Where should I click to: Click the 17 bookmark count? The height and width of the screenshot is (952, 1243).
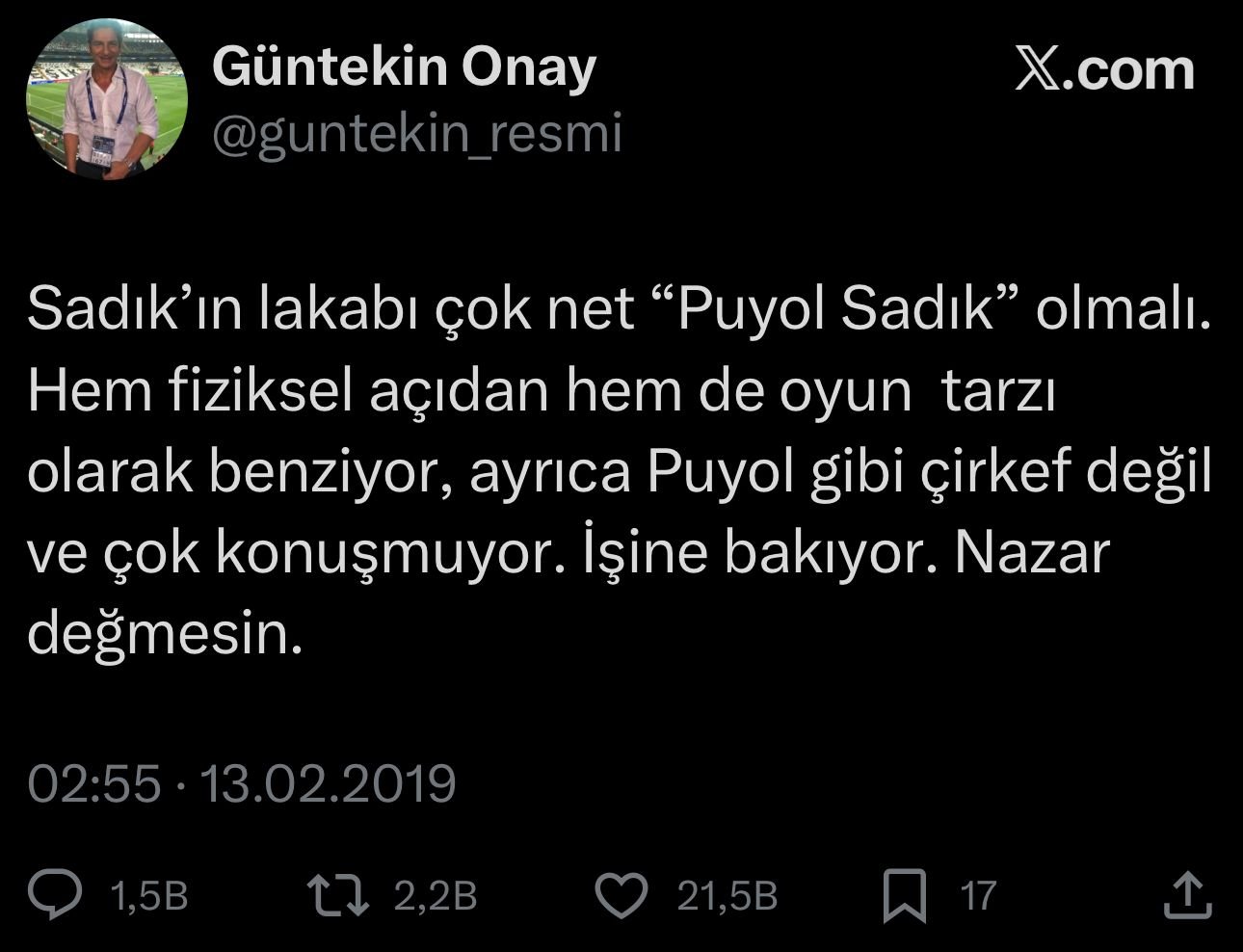pyautogui.click(x=977, y=896)
